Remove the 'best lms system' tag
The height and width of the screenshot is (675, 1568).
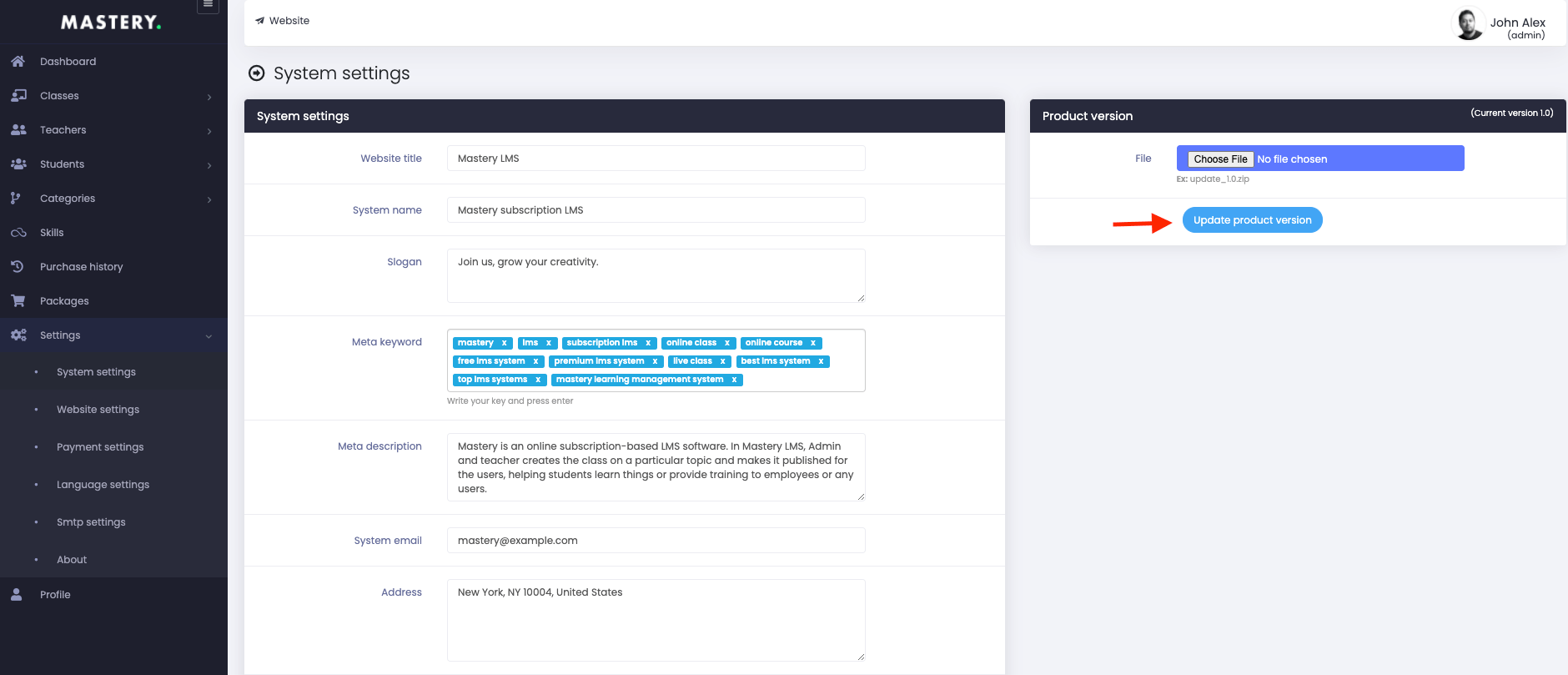[821, 361]
